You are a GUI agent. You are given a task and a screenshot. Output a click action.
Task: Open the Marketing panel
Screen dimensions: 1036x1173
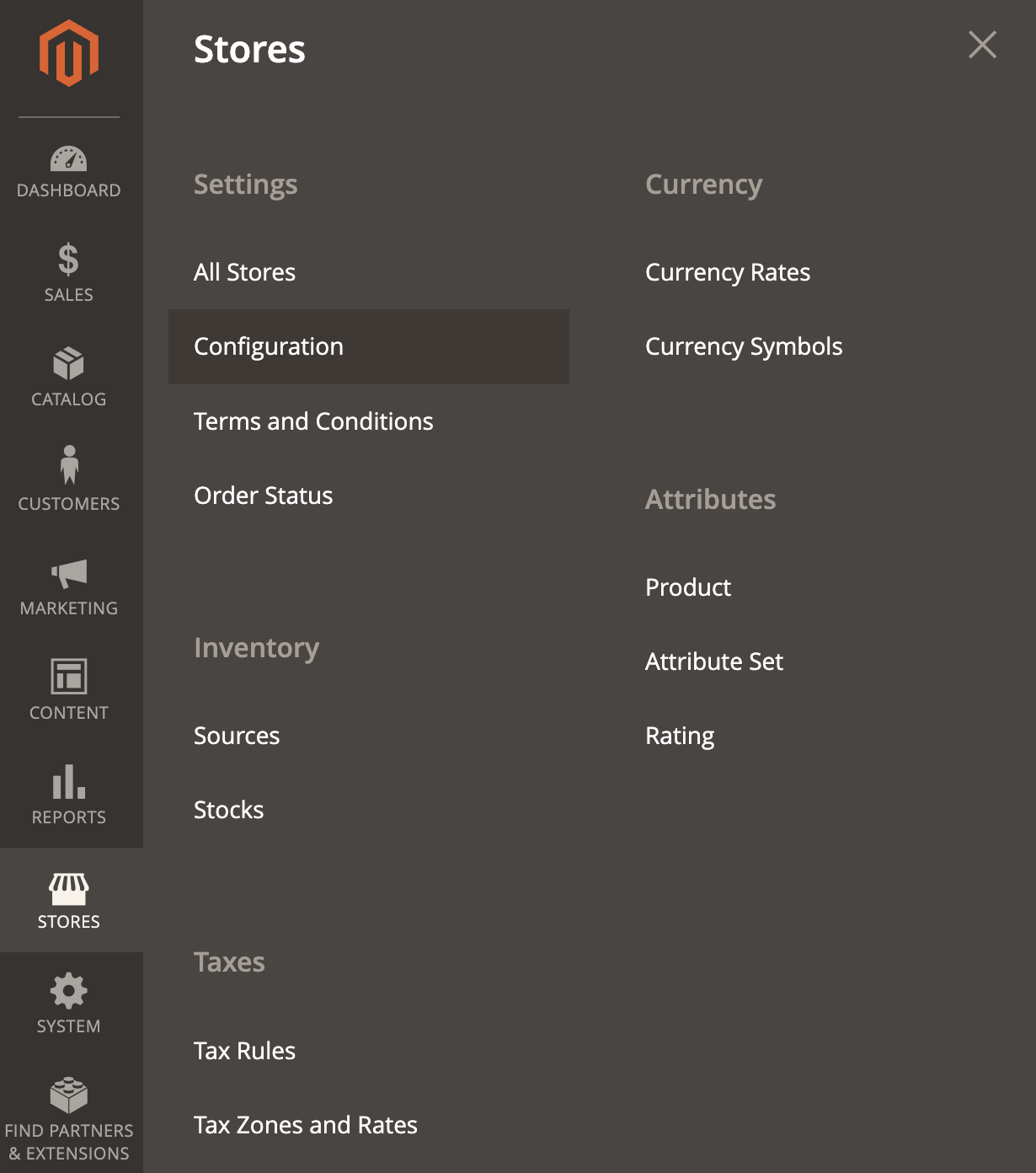pos(69,585)
